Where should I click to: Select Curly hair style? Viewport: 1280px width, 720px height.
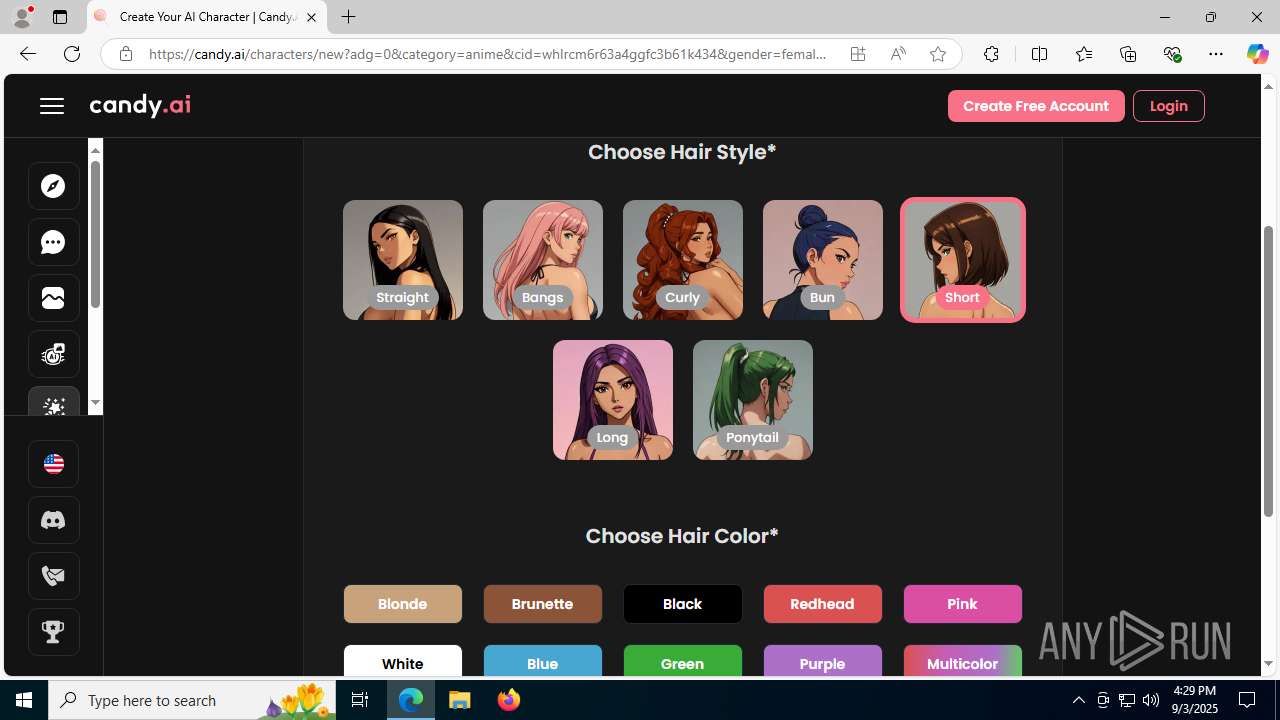pos(683,260)
